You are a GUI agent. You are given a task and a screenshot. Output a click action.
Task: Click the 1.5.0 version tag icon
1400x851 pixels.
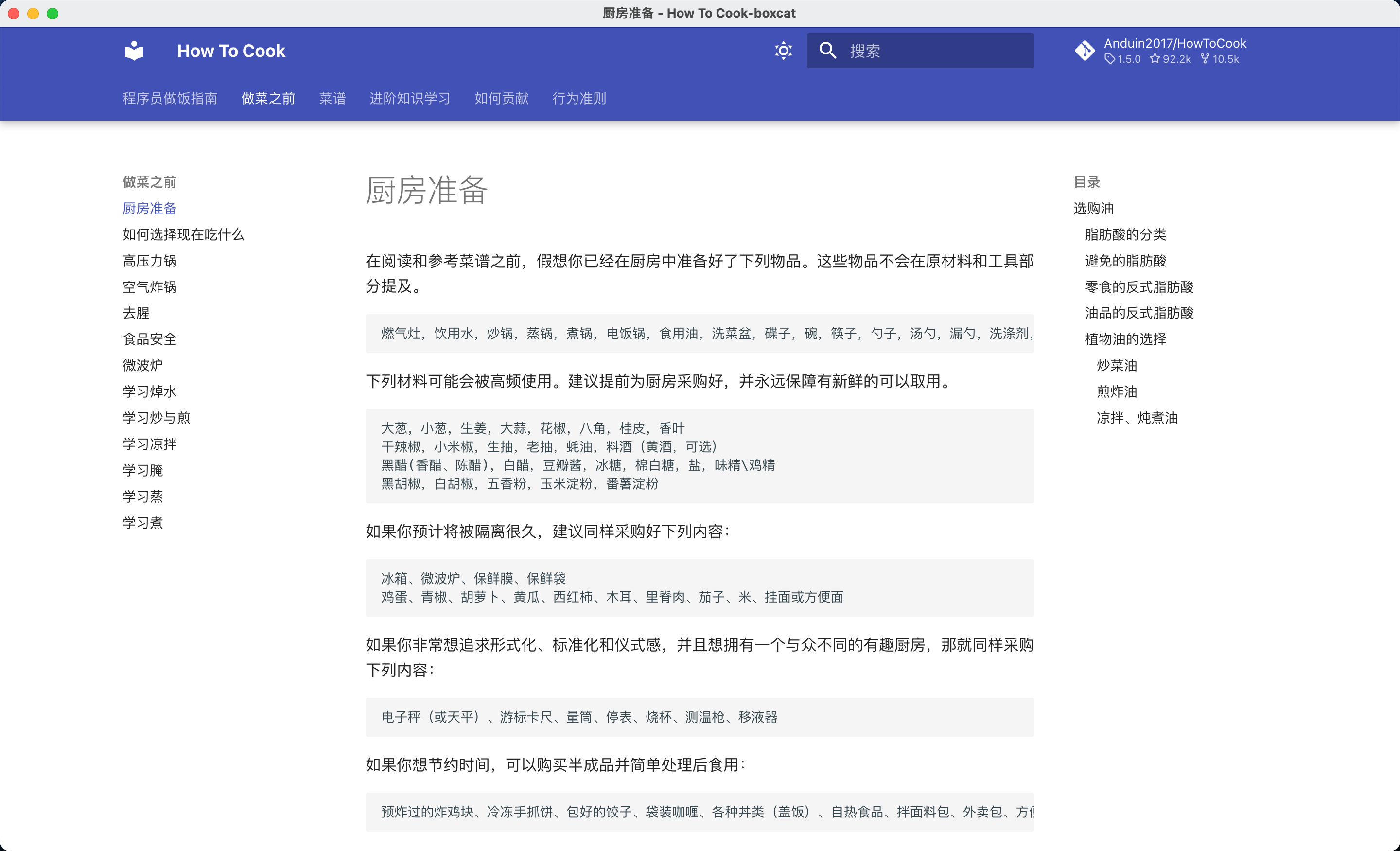[1109, 58]
